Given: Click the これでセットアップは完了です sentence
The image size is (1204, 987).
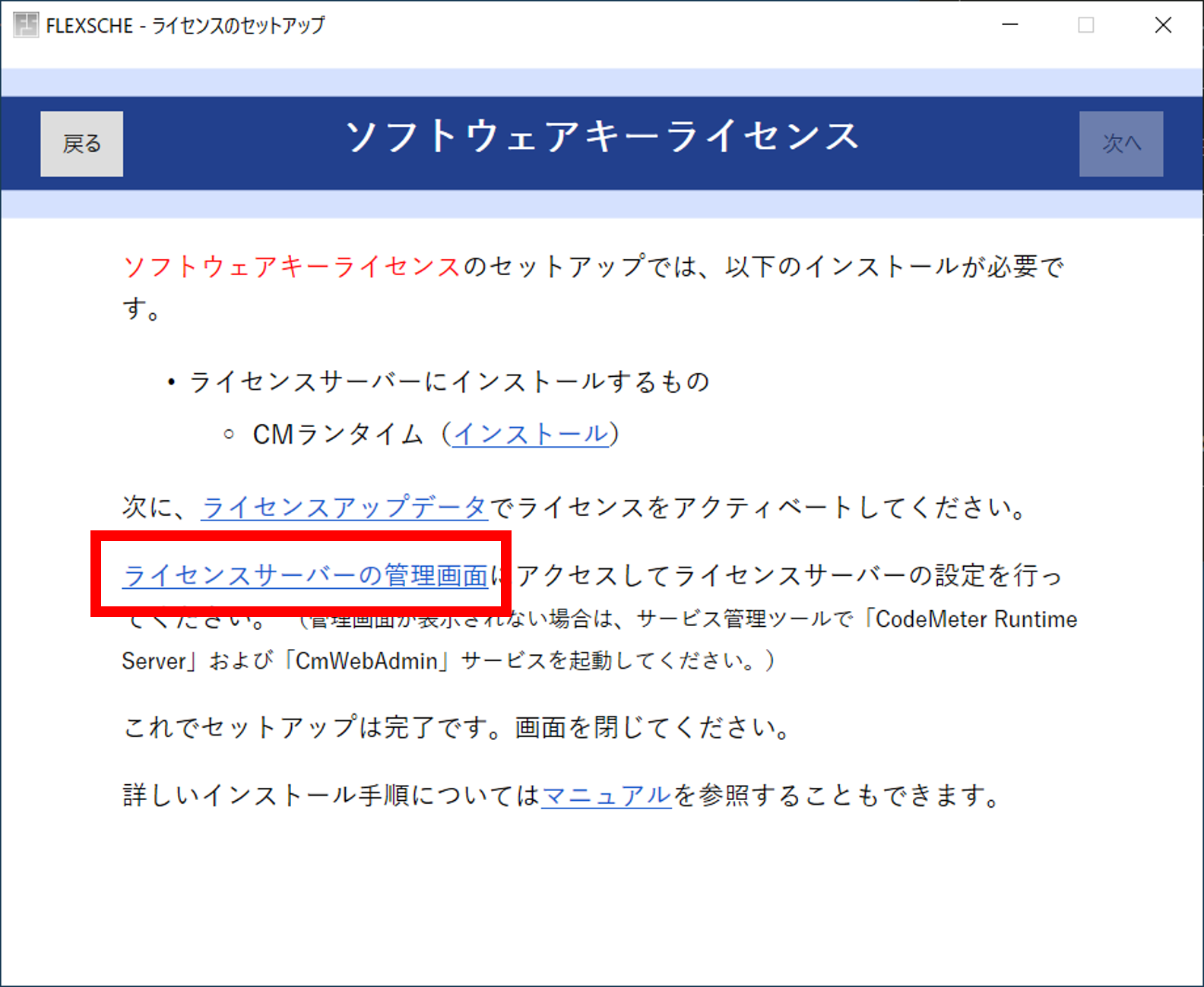Looking at the screenshot, I should 456,727.
